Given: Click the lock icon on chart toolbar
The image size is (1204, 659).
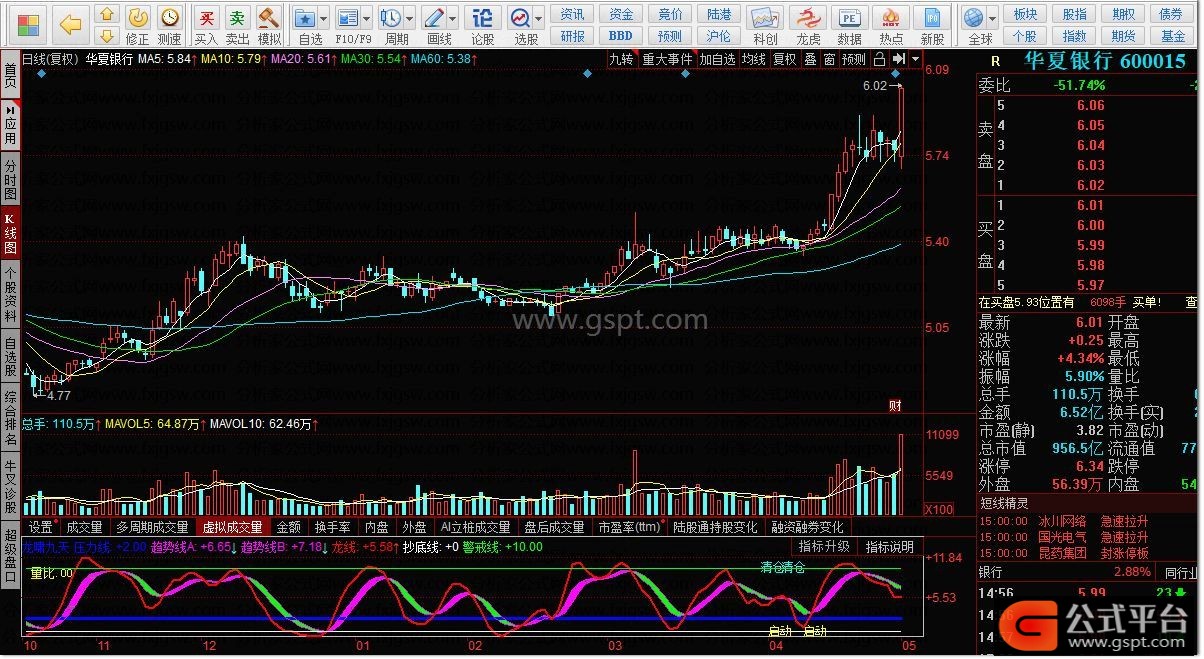Looking at the screenshot, I should (x=877, y=59).
